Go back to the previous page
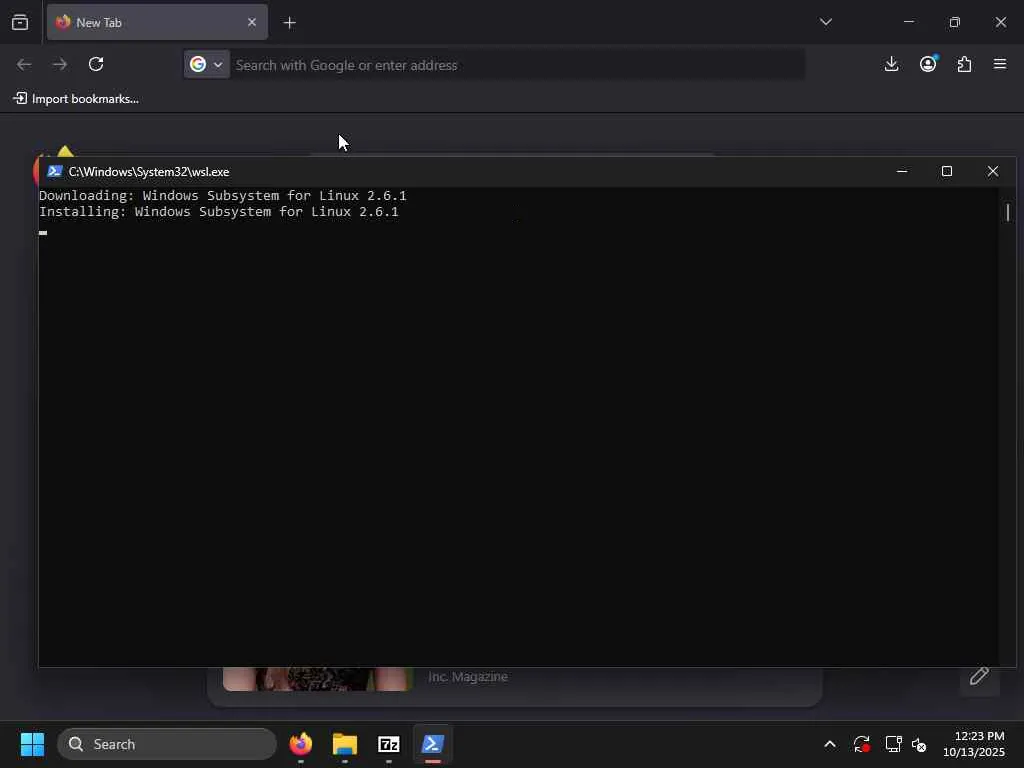Screen dimensions: 1024x768 point(24,64)
